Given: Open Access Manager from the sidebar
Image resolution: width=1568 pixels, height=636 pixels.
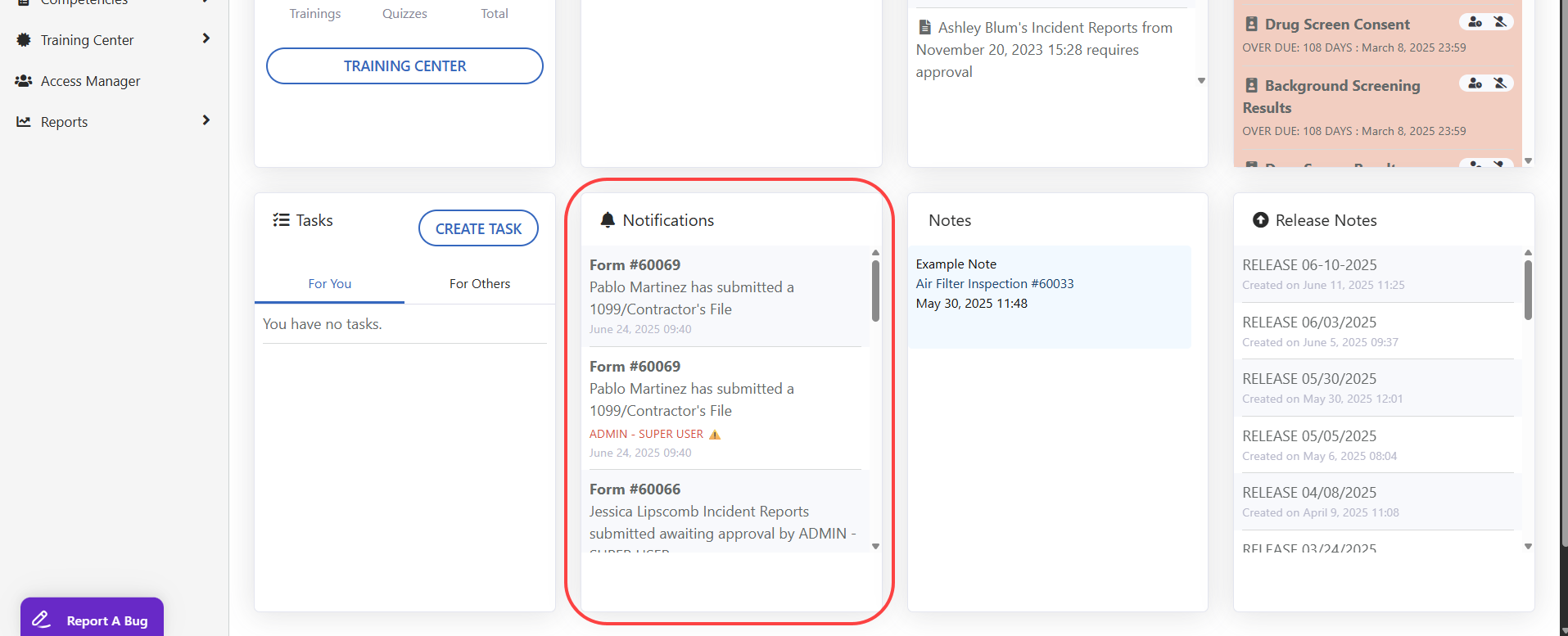Looking at the screenshot, I should 90,81.
